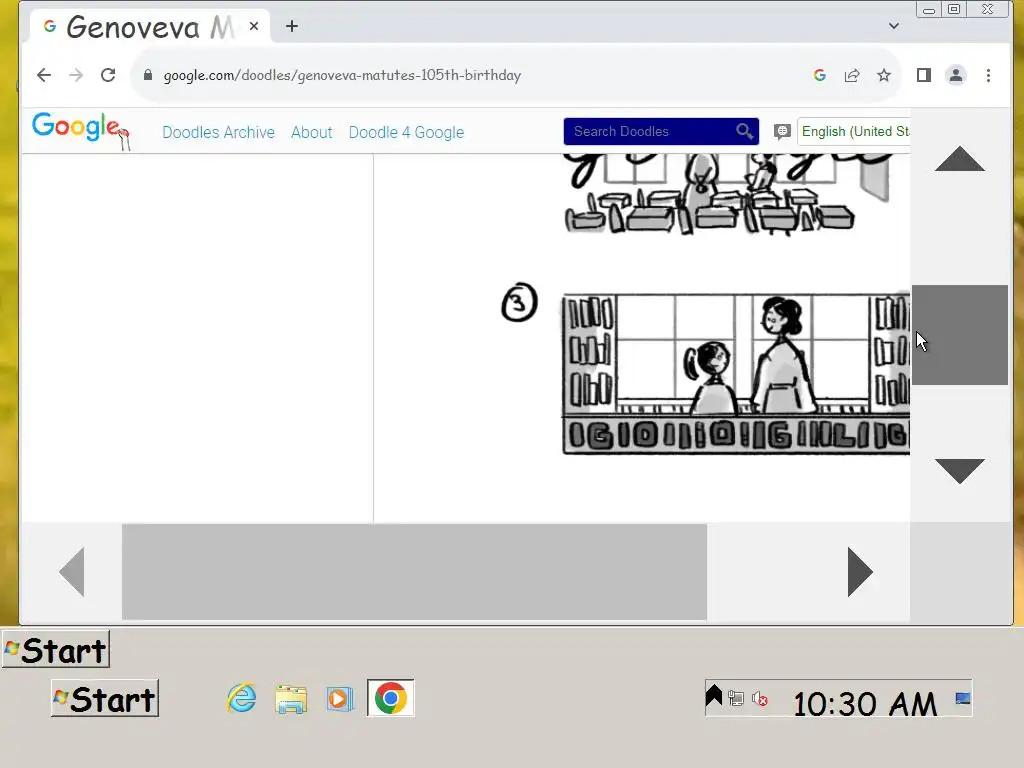1024x768 pixels.
Task: Click the horizontal scrollbar thumb
Action: click(414, 572)
